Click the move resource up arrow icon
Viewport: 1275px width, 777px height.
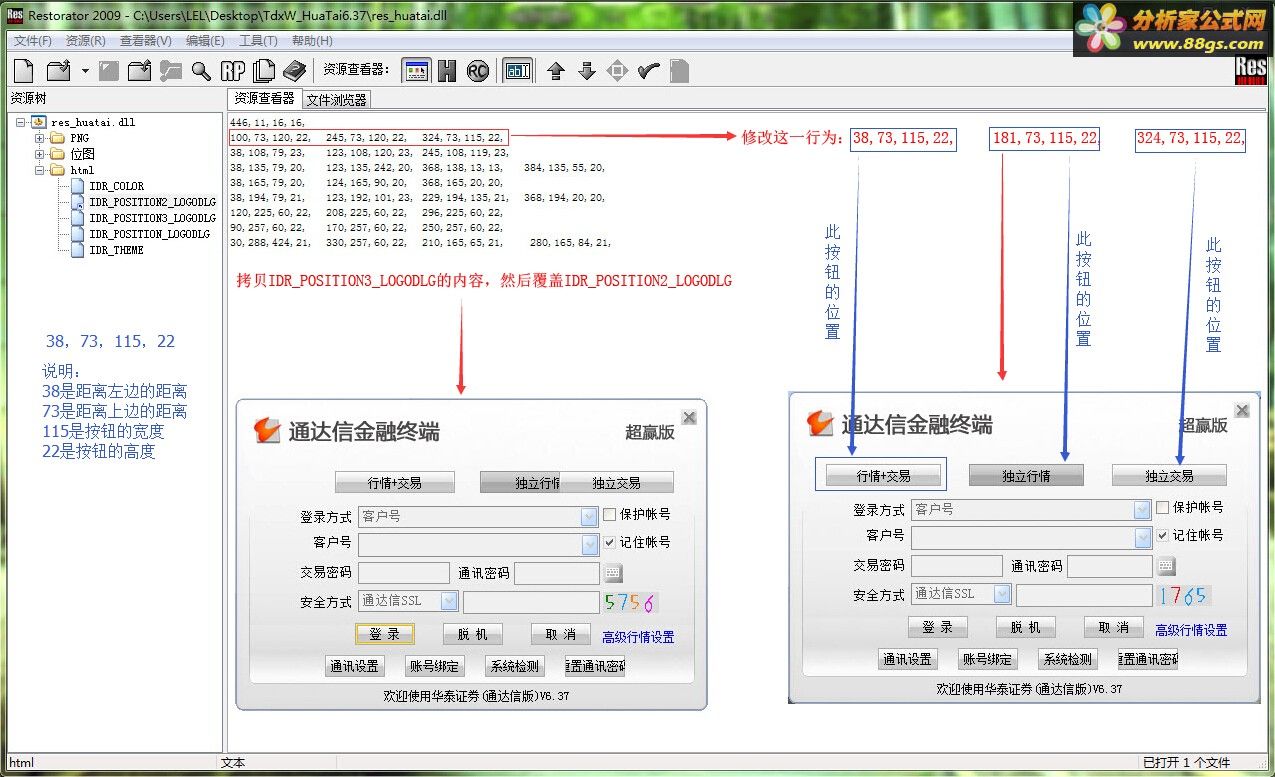556,71
